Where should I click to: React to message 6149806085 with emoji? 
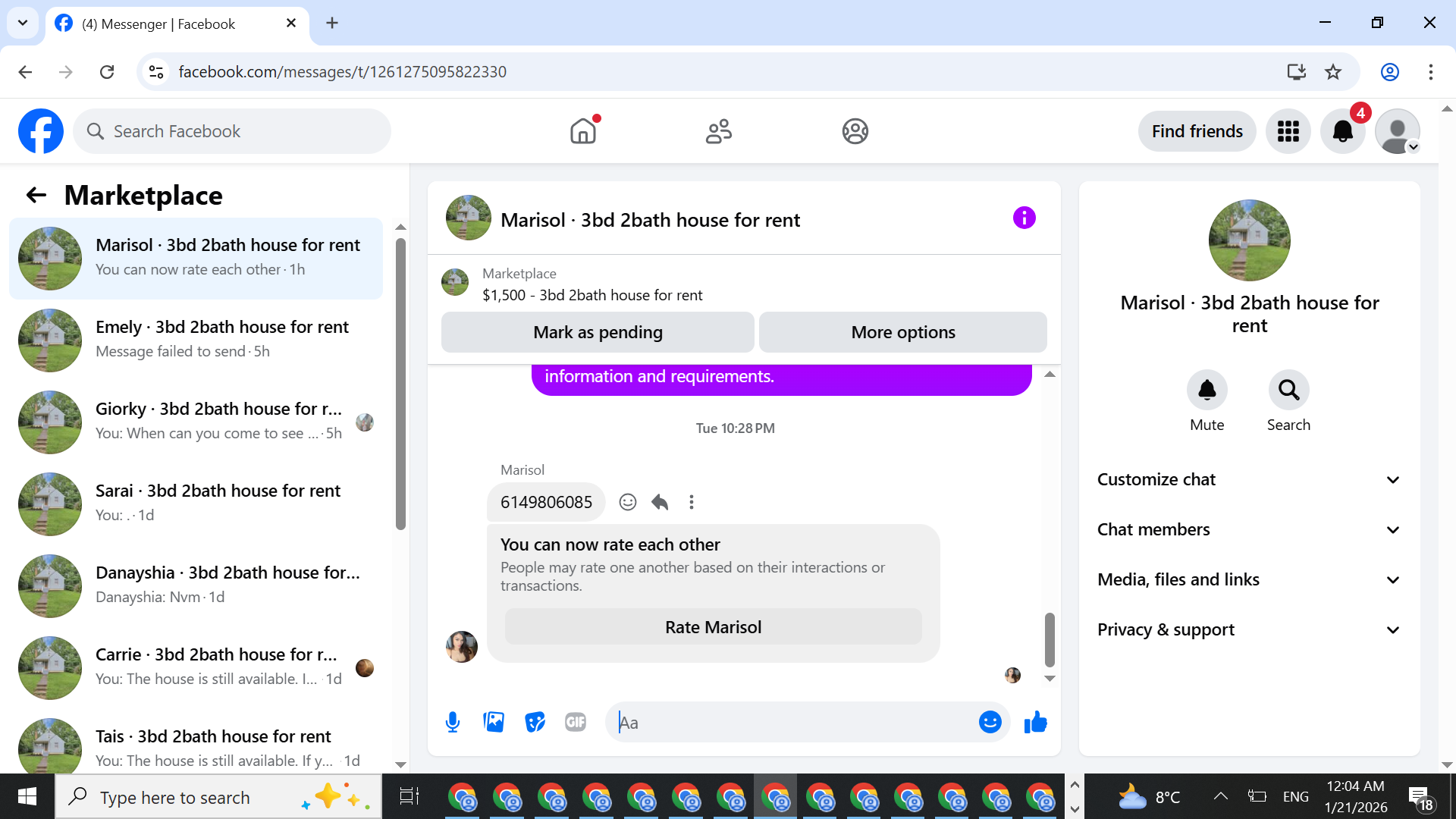tap(628, 502)
